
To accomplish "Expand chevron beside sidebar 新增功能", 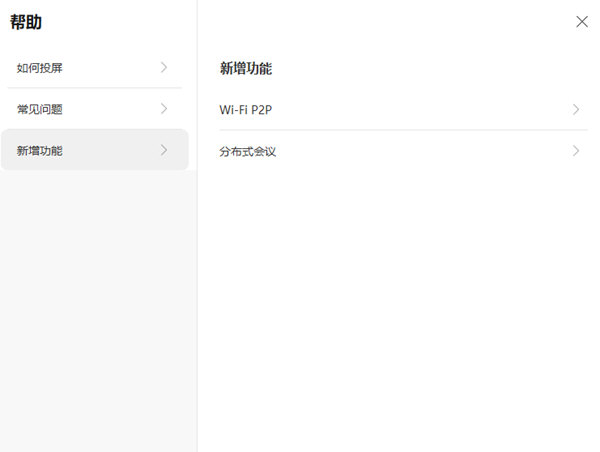I will coord(164,150).
